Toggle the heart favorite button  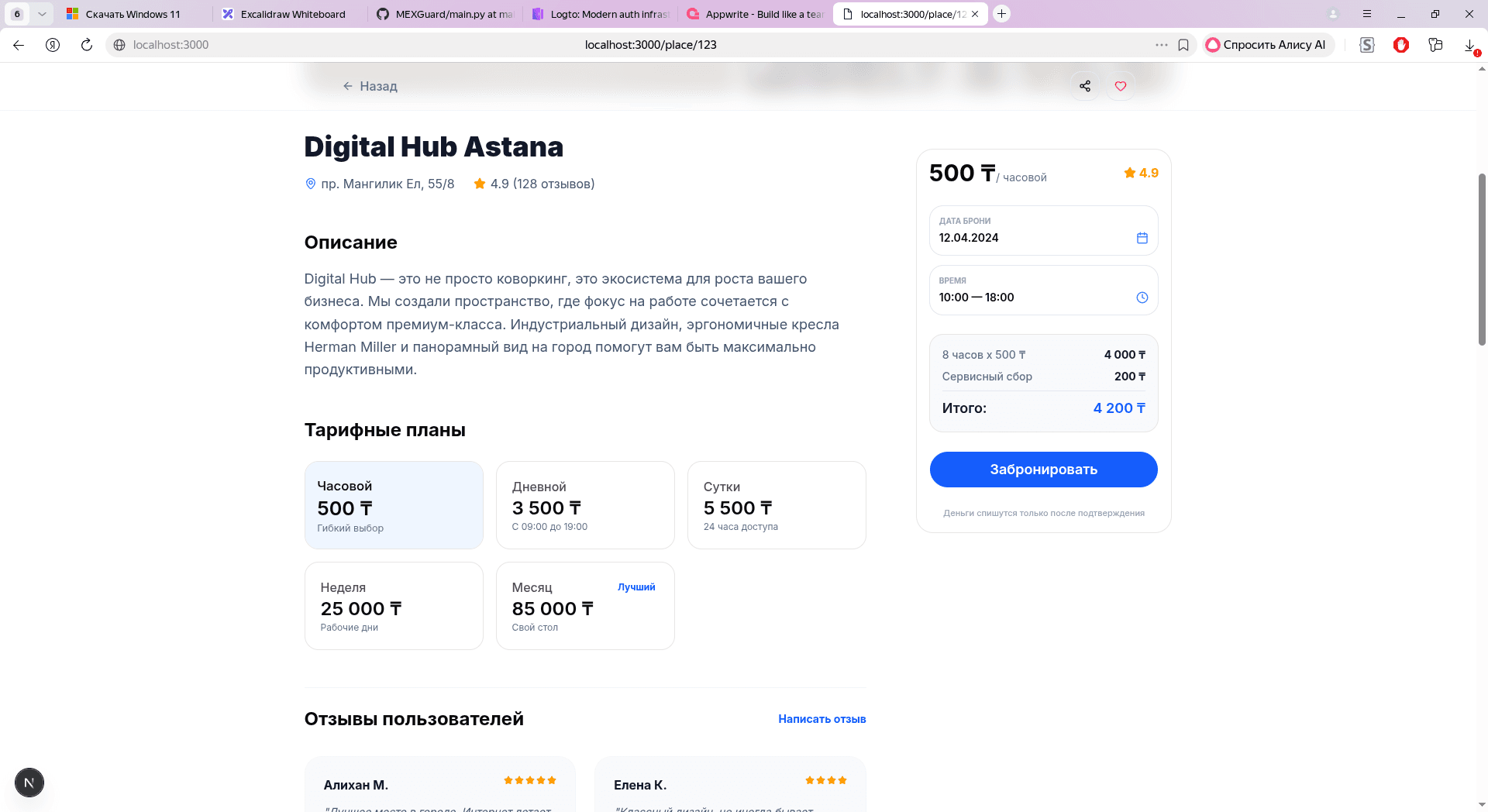coord(1121,86)
